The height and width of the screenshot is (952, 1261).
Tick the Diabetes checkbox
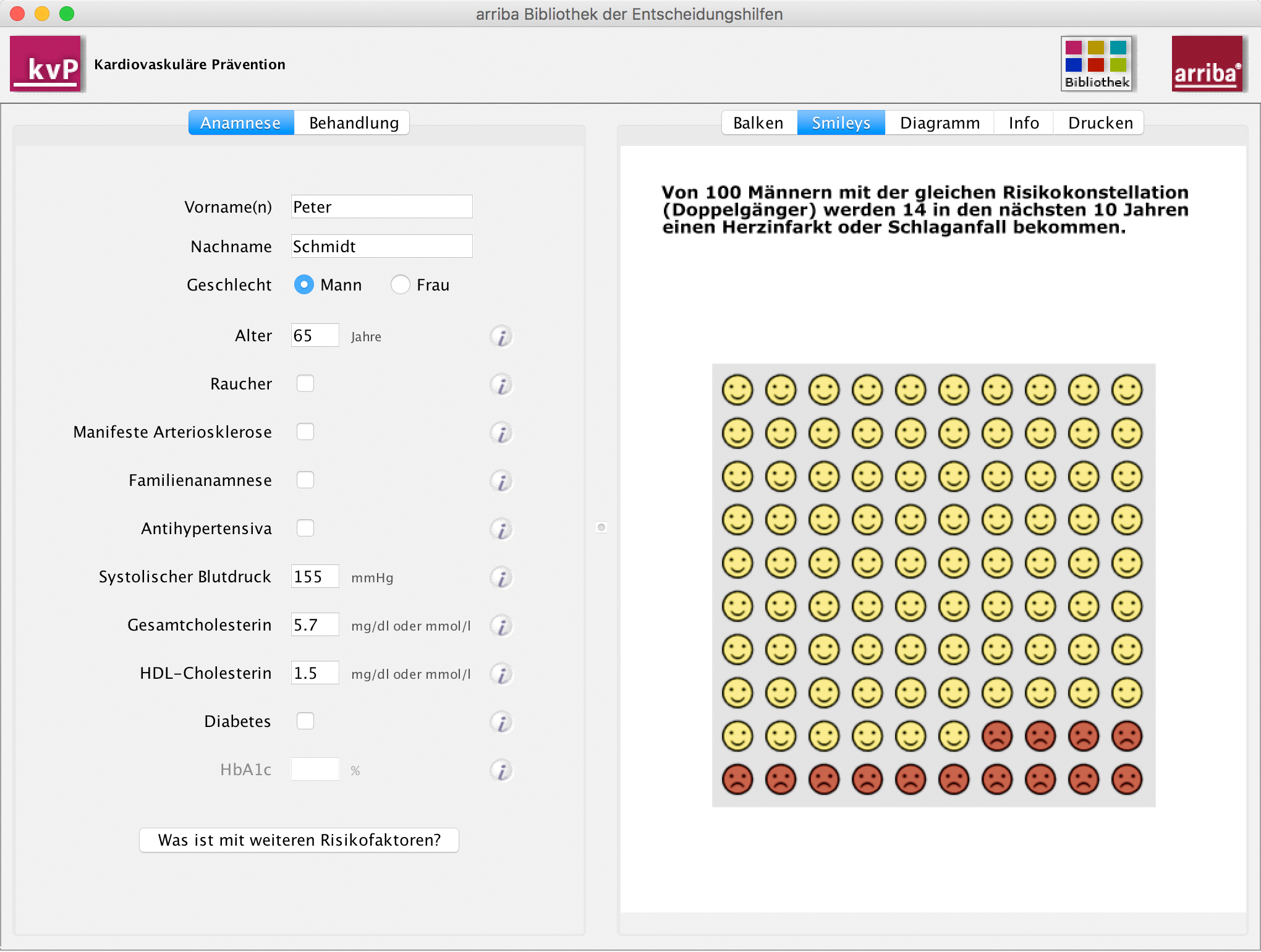pyautogui.click(x=305, y=721)
